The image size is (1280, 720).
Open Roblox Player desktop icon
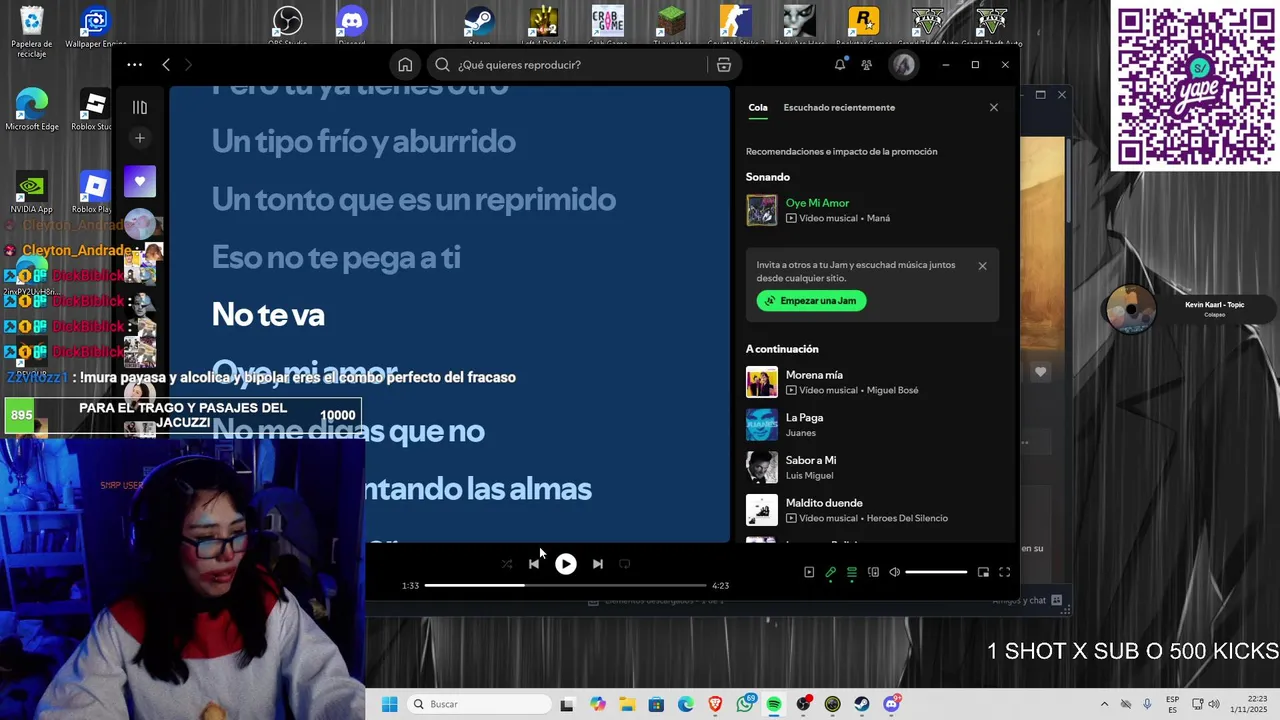94,192
